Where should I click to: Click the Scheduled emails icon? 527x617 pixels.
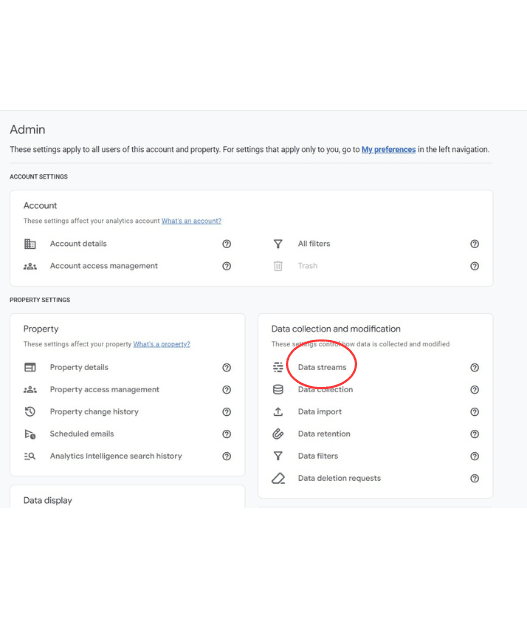(30, 434)
